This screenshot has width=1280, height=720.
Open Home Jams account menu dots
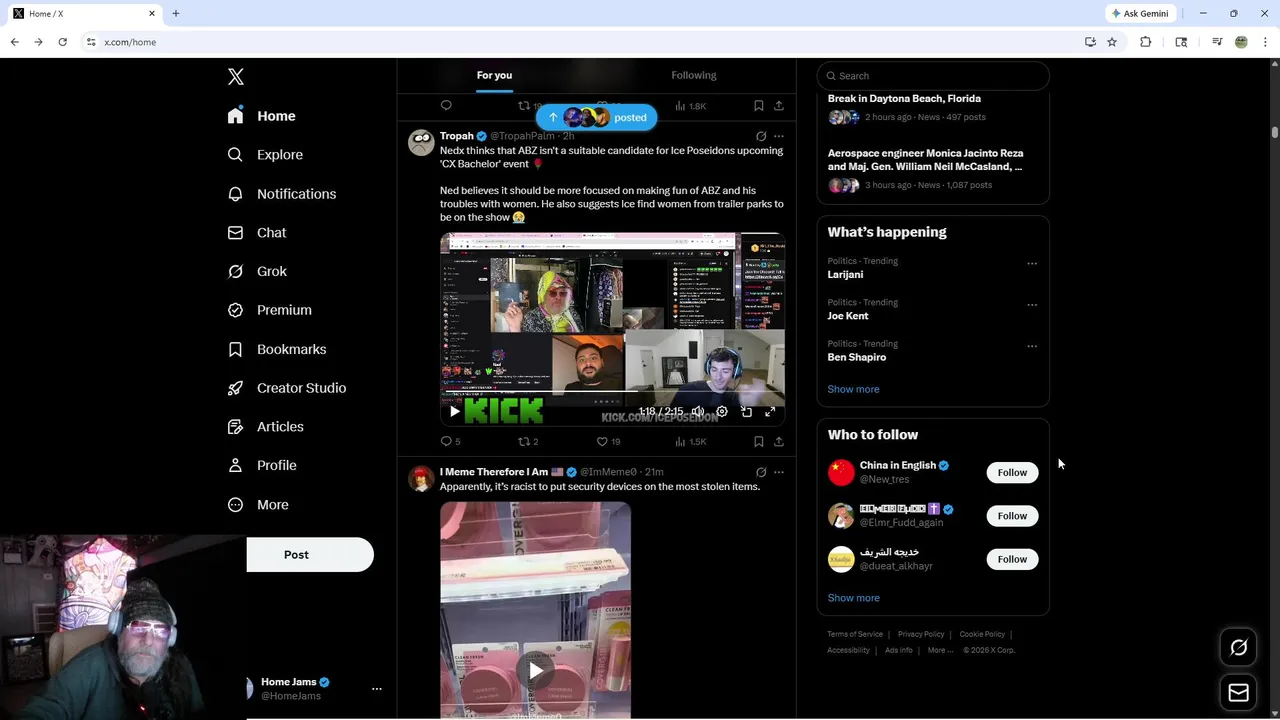377,689
